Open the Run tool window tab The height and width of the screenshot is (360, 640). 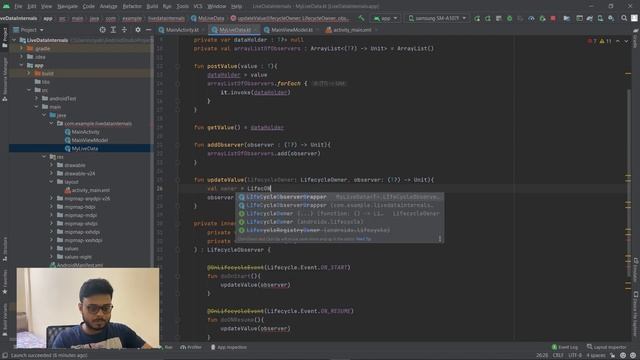pyautogui.click(x=168, y=347)
